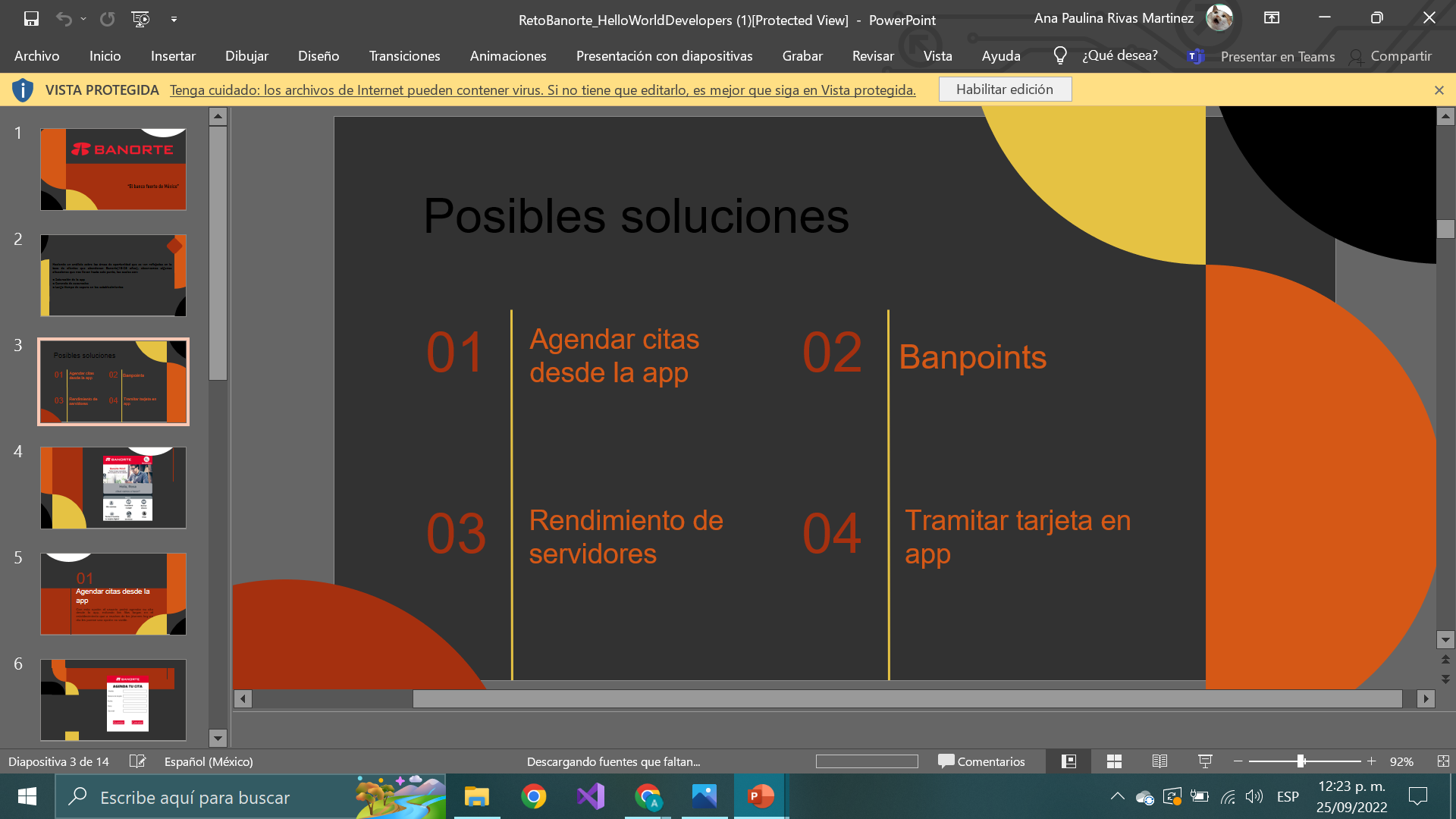This screenshot has height=819, width=1456.
Task: Toggle the Comentarios pane
Action: point(981,761)
